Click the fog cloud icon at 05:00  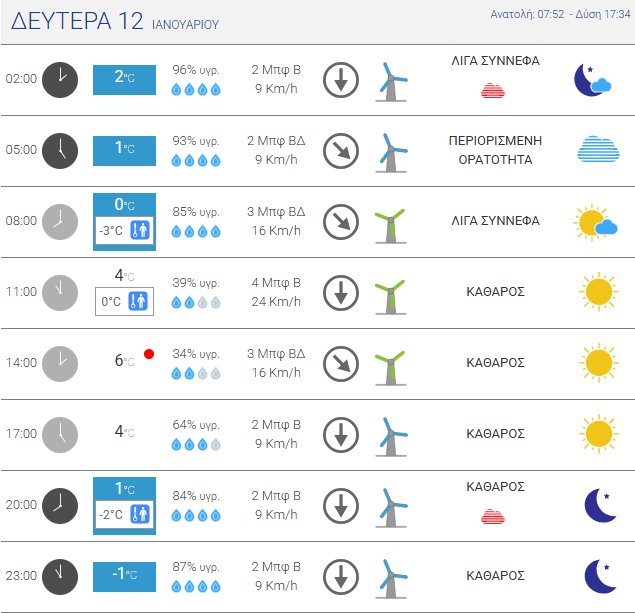coord(598,149)
